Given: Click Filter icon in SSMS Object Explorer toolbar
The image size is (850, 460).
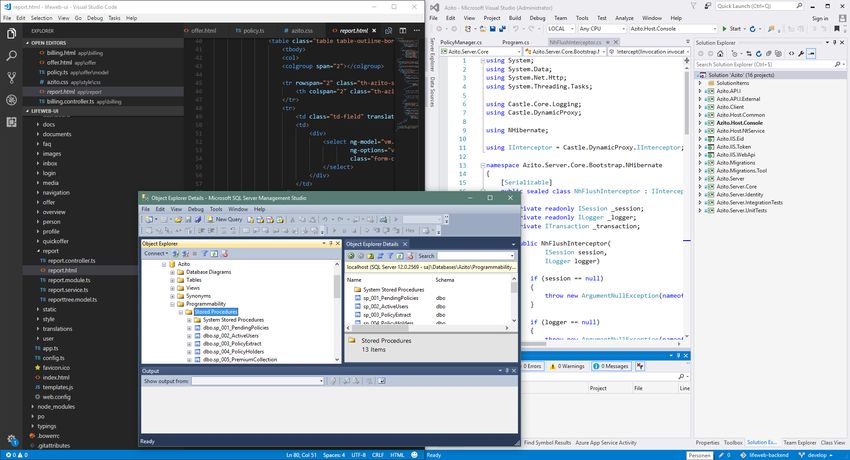Looking at the screenshot, I should pyautogui.click(x=205, y=254).
